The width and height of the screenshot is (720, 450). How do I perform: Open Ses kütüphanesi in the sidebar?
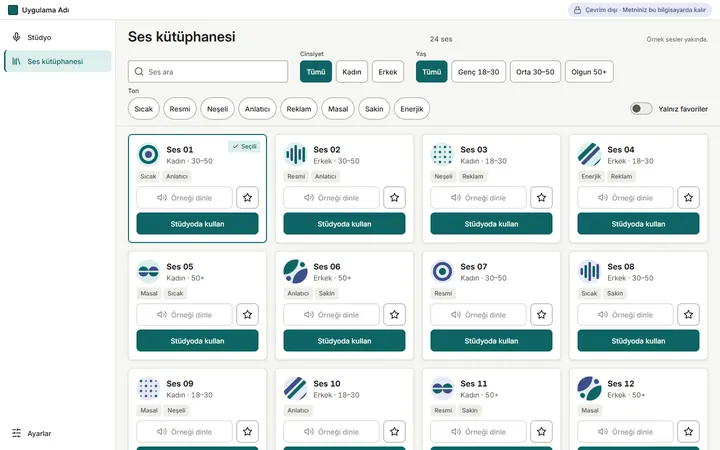(58, 61)
